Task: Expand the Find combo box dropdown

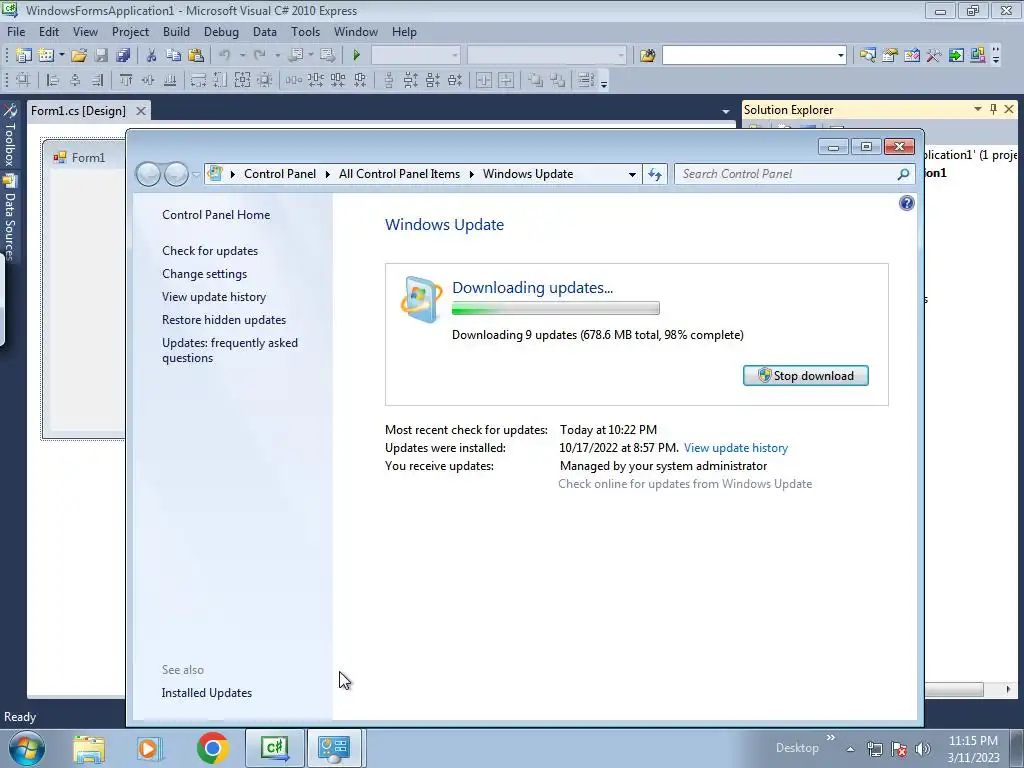Action: pos(840,56)
